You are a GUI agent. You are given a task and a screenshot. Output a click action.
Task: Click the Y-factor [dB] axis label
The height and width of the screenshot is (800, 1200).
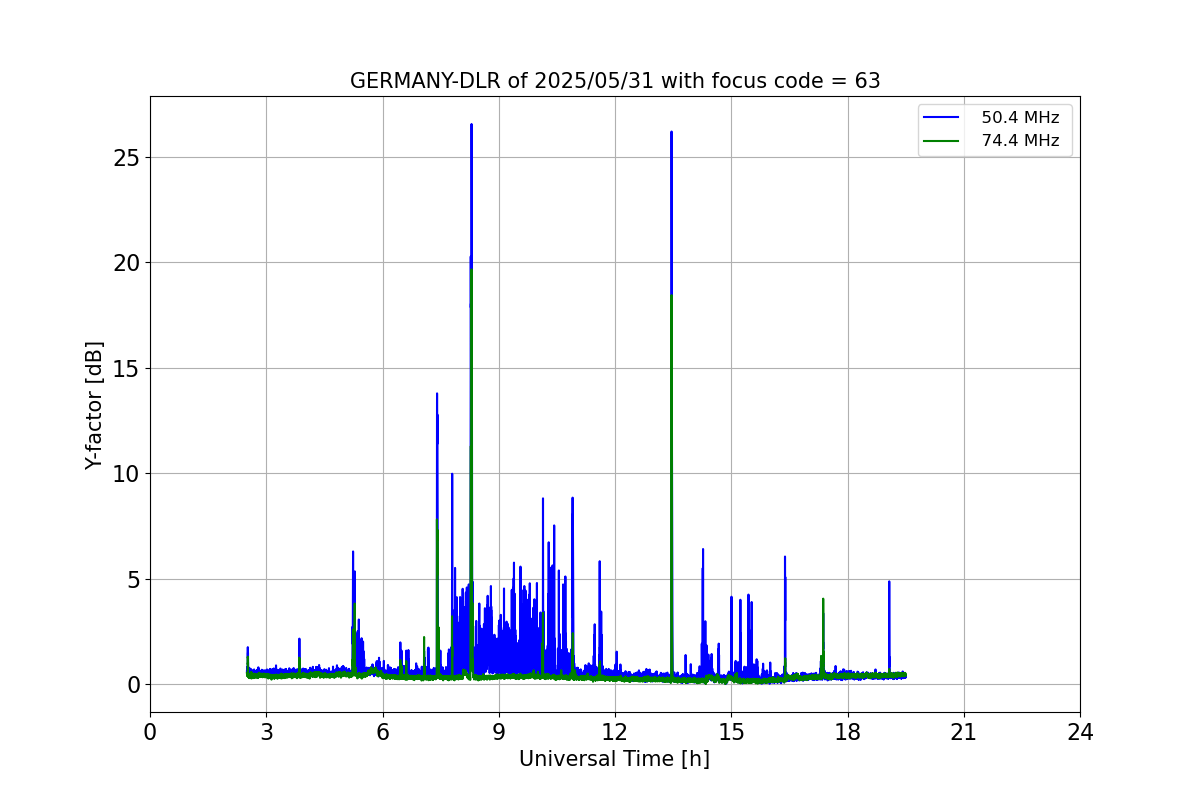coord(94,405)
